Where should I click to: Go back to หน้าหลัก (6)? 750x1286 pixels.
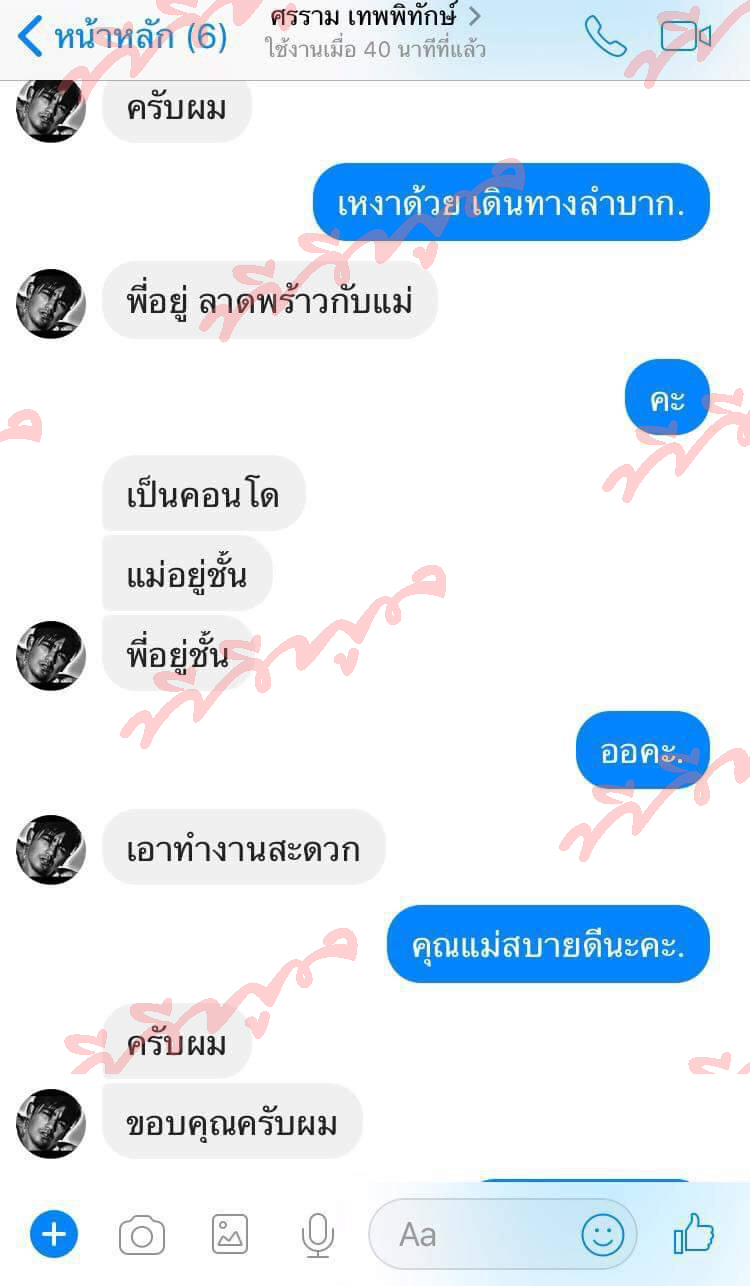click(122, 37)
